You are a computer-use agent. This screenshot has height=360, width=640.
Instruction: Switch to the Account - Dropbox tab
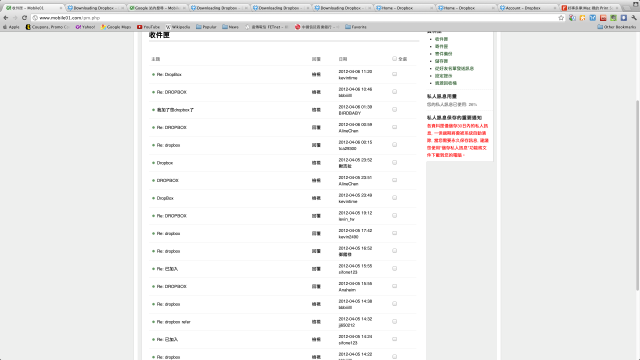[x=528, y=8]
